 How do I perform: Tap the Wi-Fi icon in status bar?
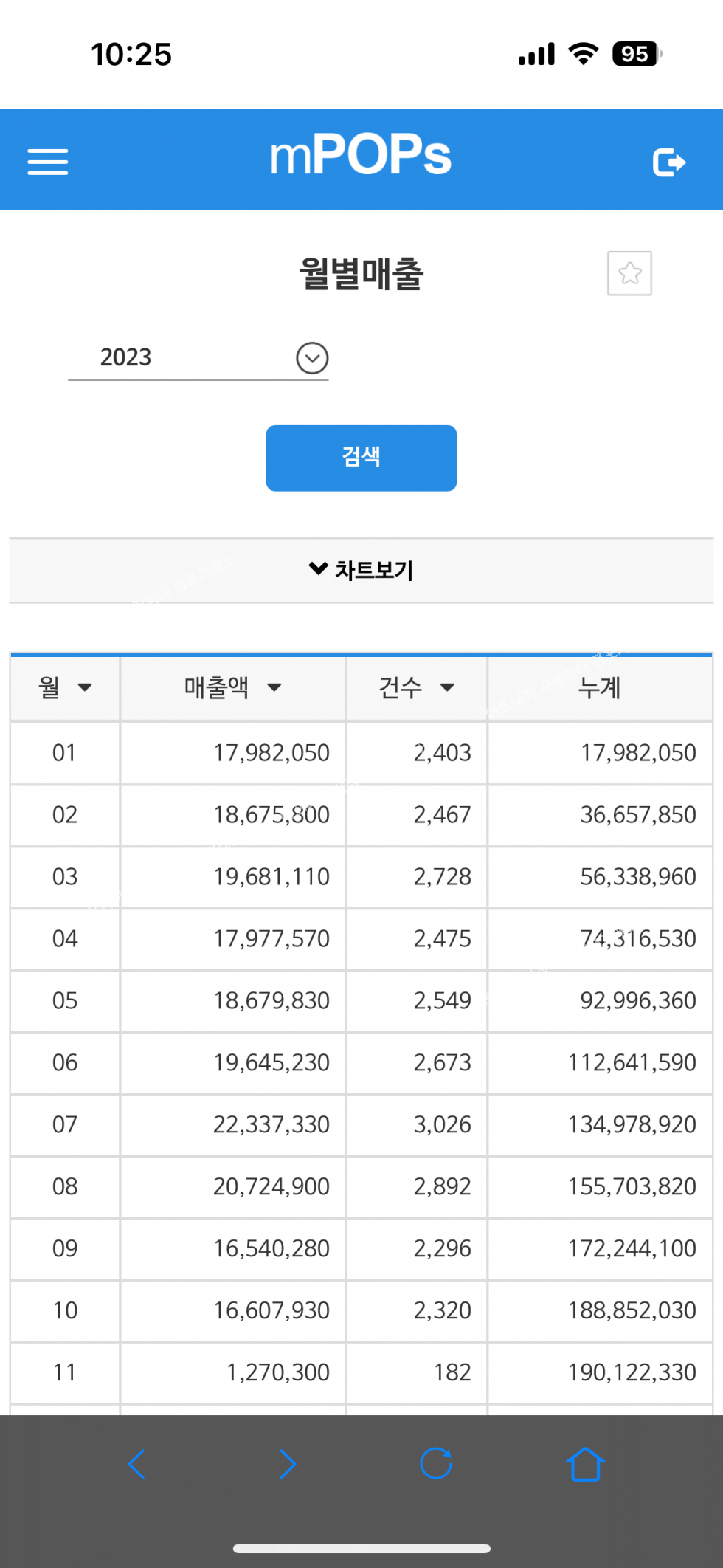click(x=583, y=54)
